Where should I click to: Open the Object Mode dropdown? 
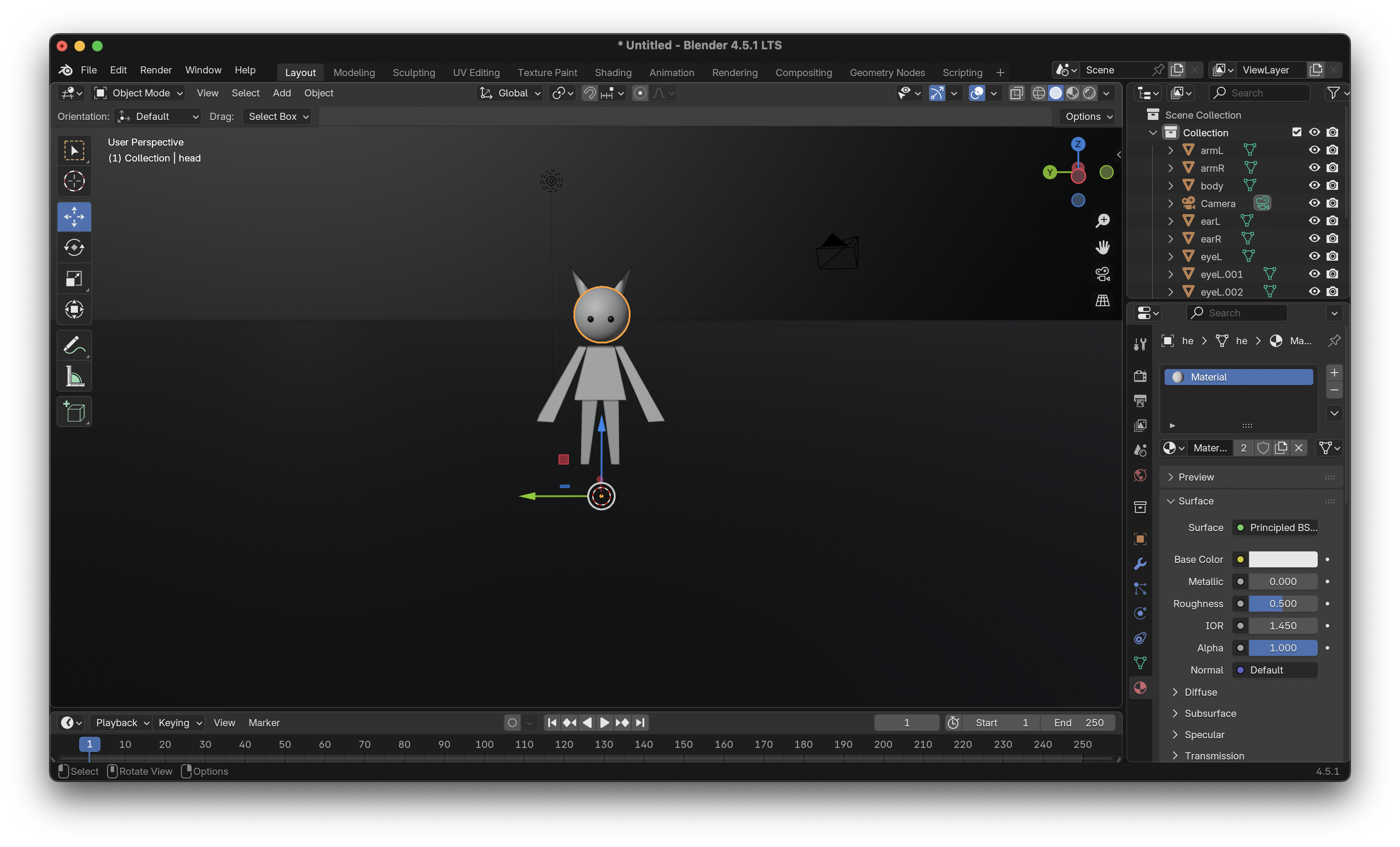point(139,93)
